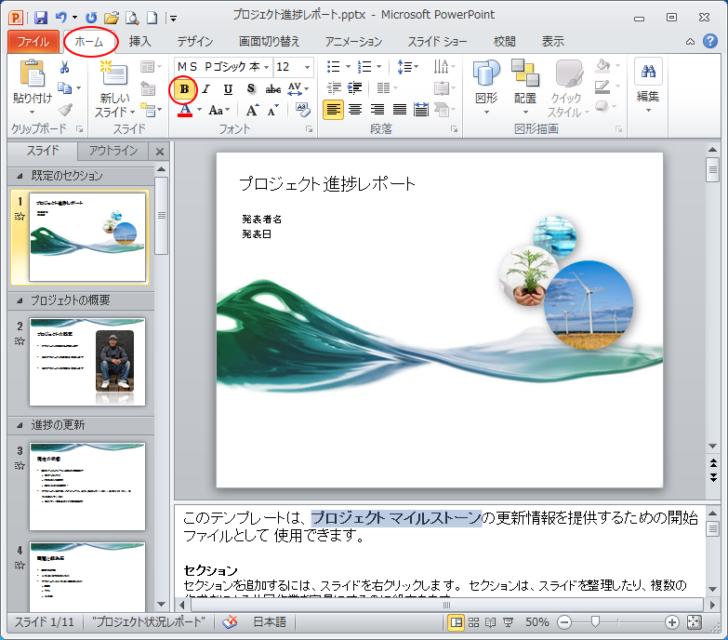The width and height of the screenshot is (728, 640).
Task: Open the font color red swatch
Action: coord(185,111)
